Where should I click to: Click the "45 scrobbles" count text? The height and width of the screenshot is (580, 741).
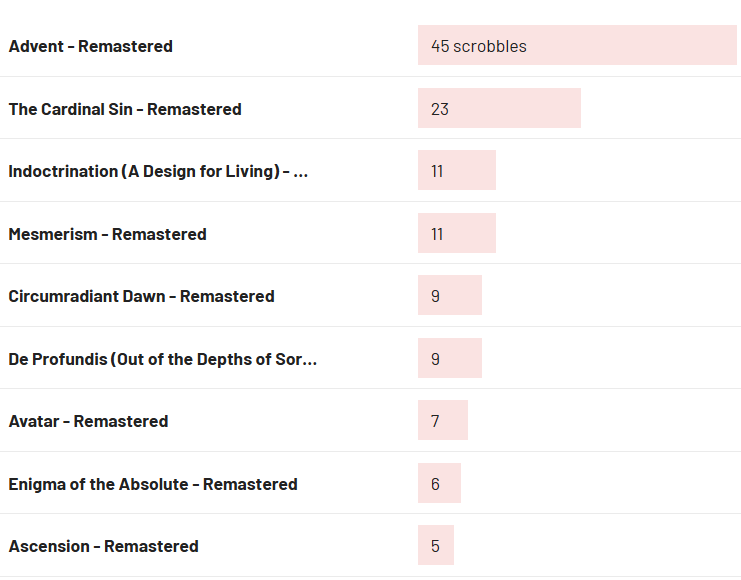point(479,46)
